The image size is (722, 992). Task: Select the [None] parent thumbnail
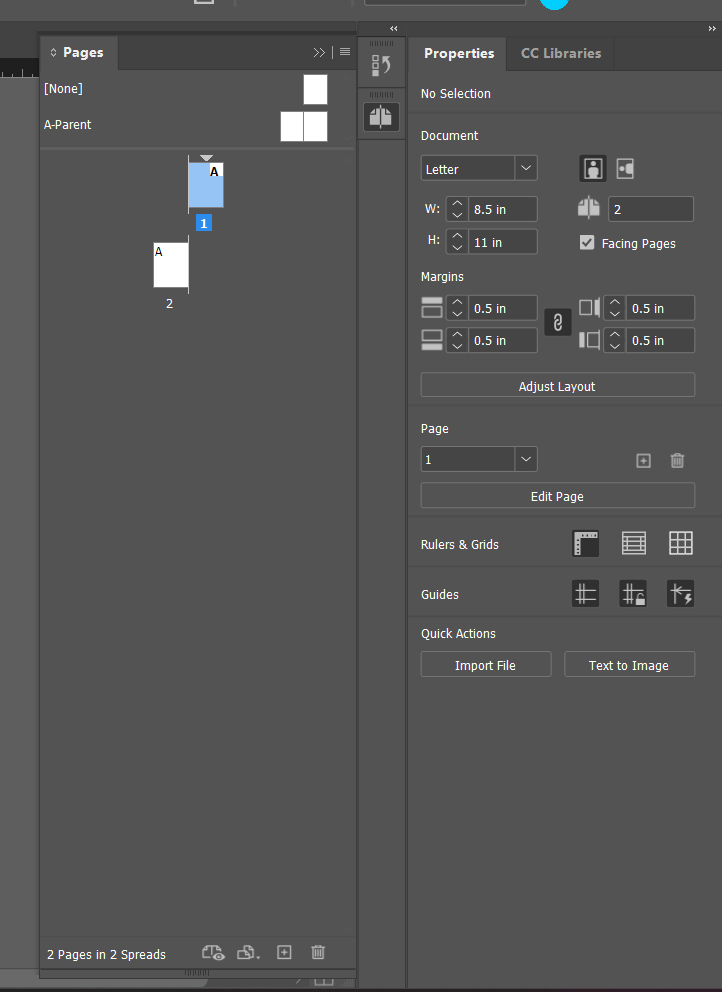click(x=315, y=89)
